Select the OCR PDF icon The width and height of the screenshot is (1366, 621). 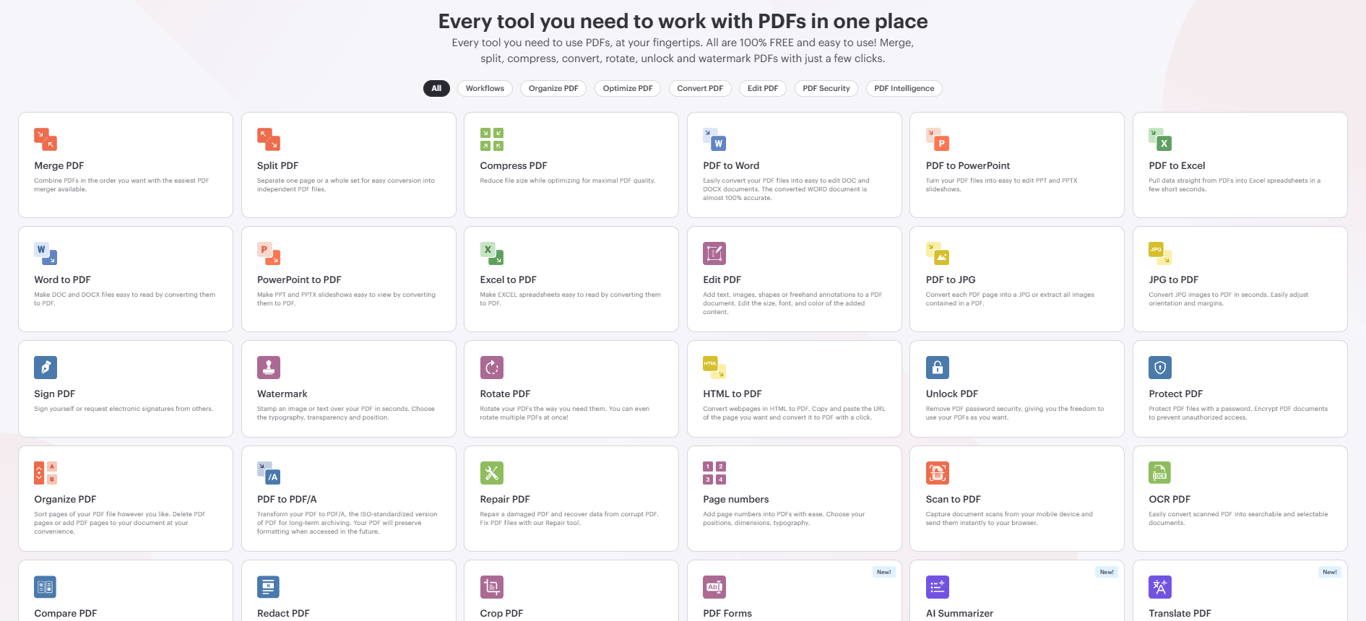1160,472
